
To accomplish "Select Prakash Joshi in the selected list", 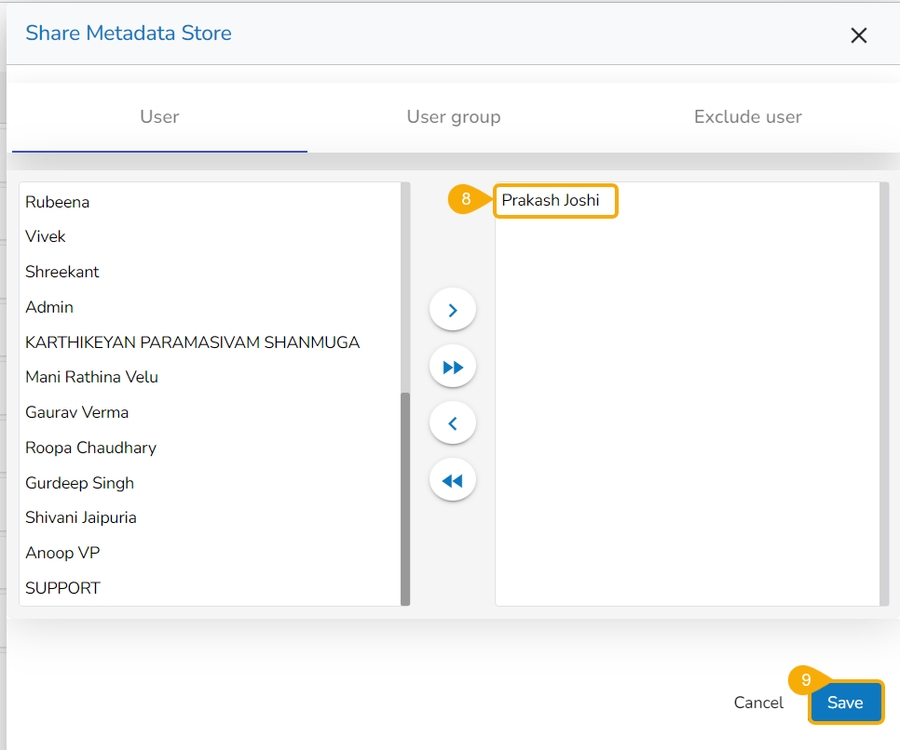I will click(x=551, y=201).
